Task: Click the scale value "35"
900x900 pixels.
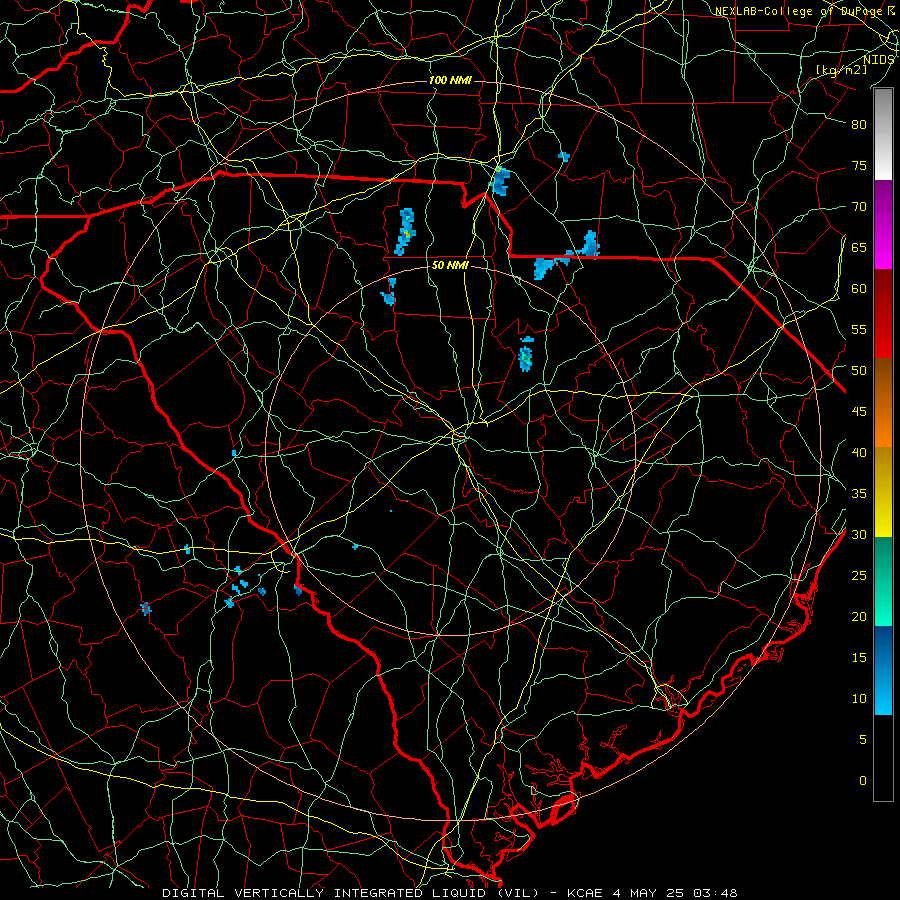Action: point(859,494)
